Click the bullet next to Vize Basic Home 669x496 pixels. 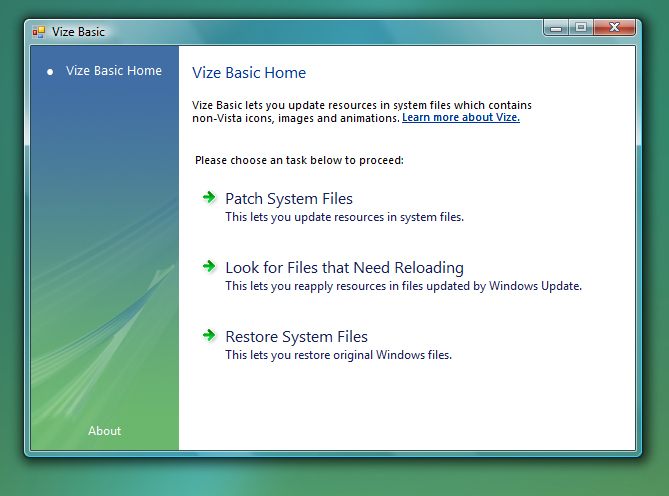point(50,72)
